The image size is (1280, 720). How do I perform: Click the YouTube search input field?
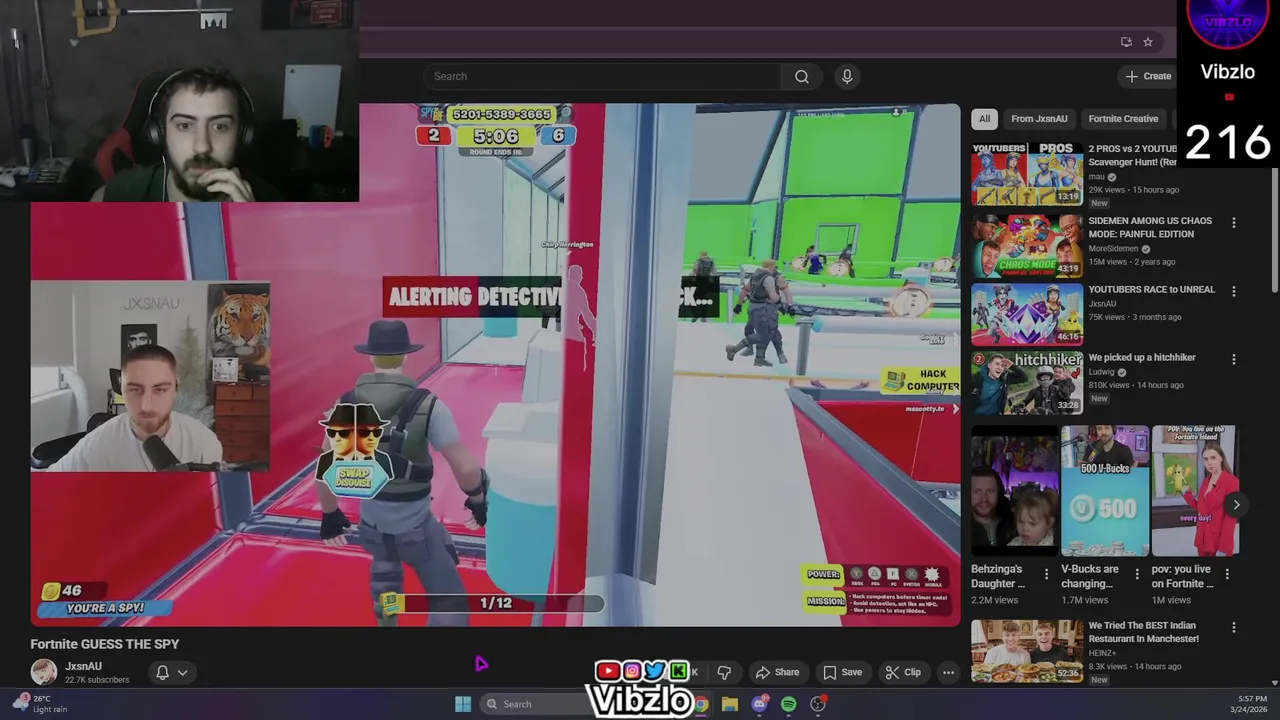[602, 76]
